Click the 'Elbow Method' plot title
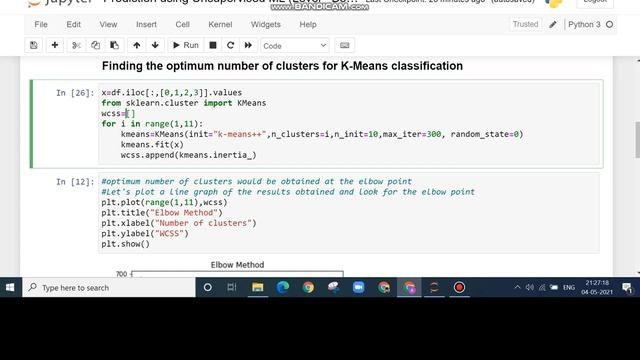Screen dimensions: 640x360 click(237, 265)
